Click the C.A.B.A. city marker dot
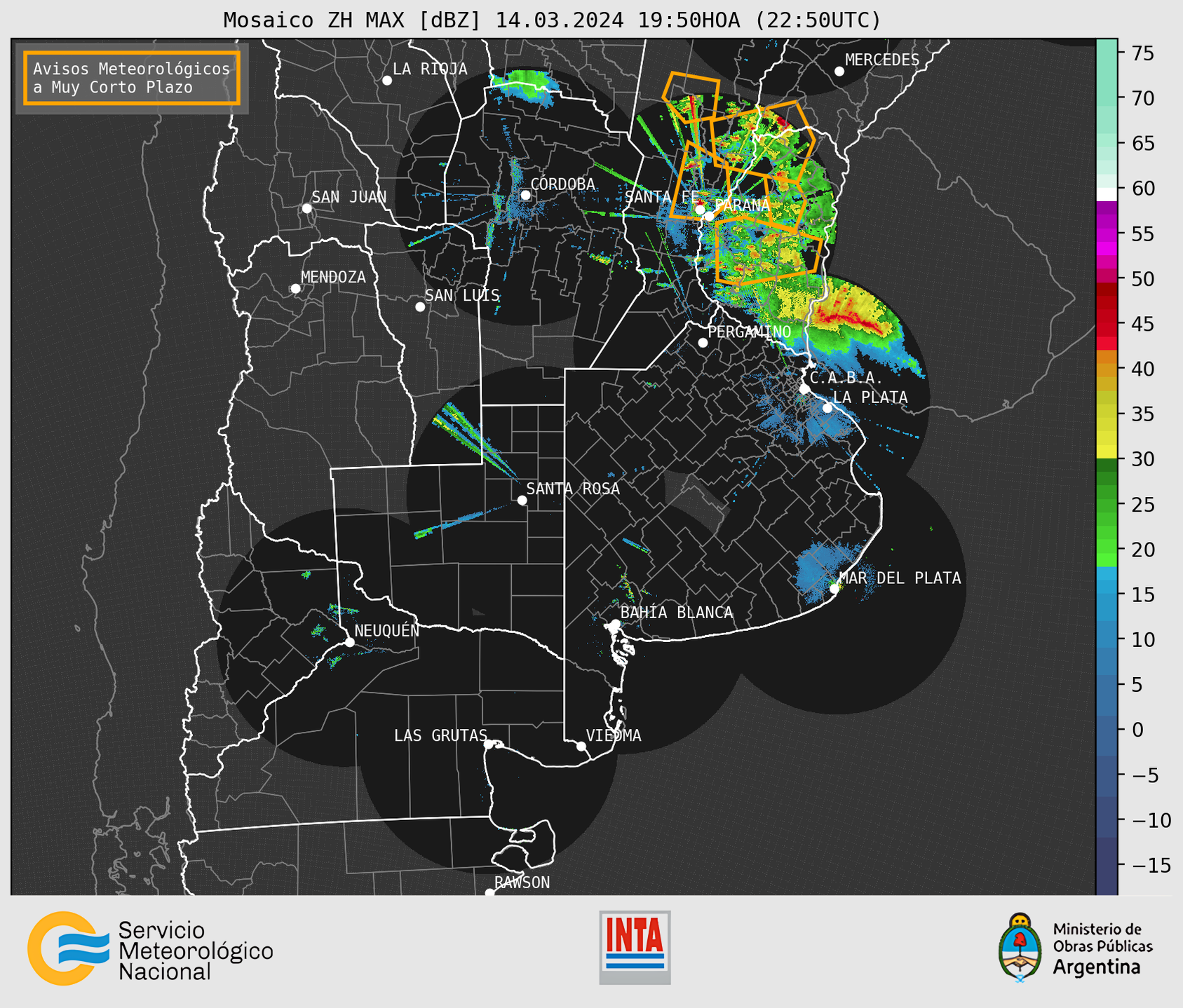The image size is (1183, 1008). tap(804, 389)
